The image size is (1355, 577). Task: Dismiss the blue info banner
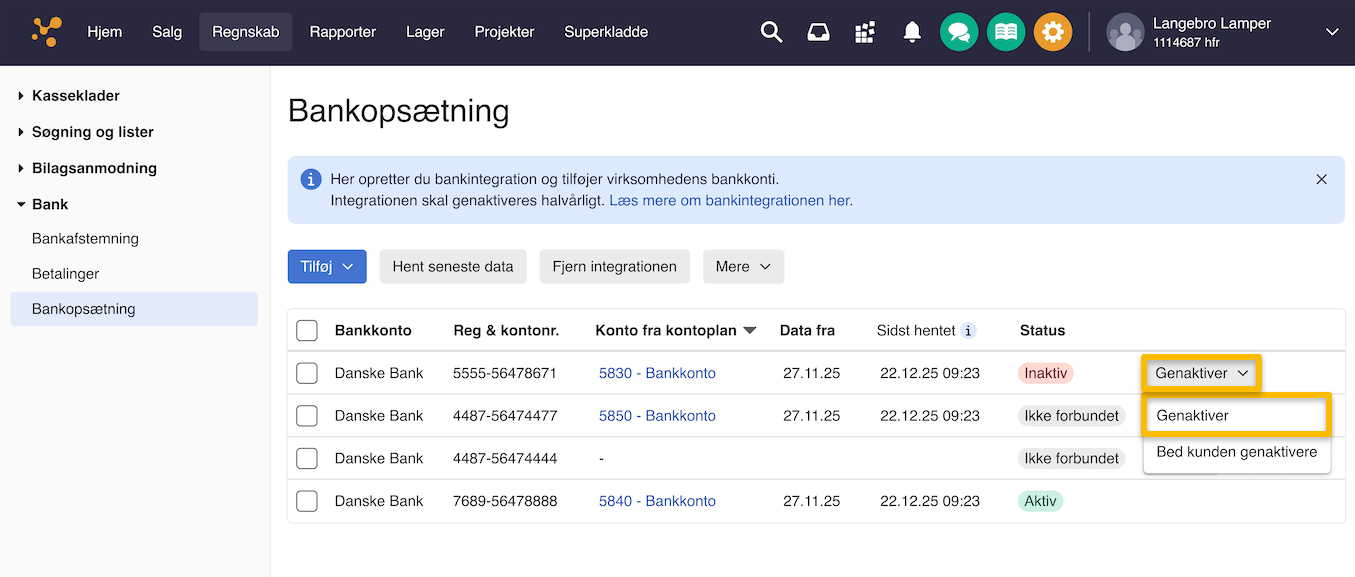coord(1321,180)
